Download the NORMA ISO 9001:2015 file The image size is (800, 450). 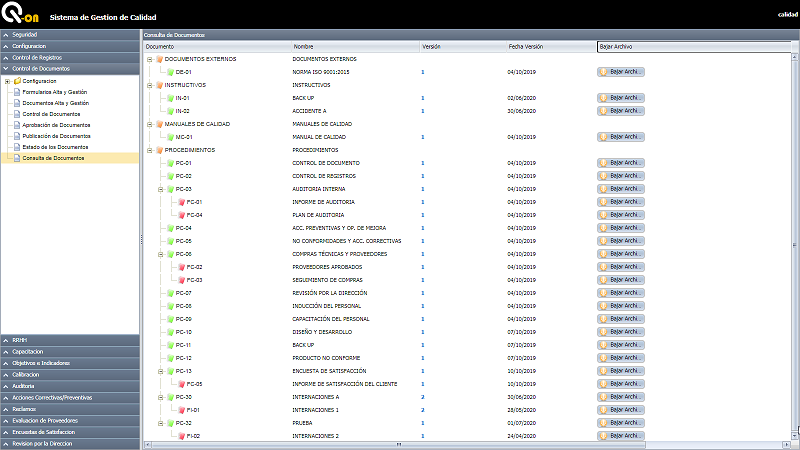click(x=620, y=72)
